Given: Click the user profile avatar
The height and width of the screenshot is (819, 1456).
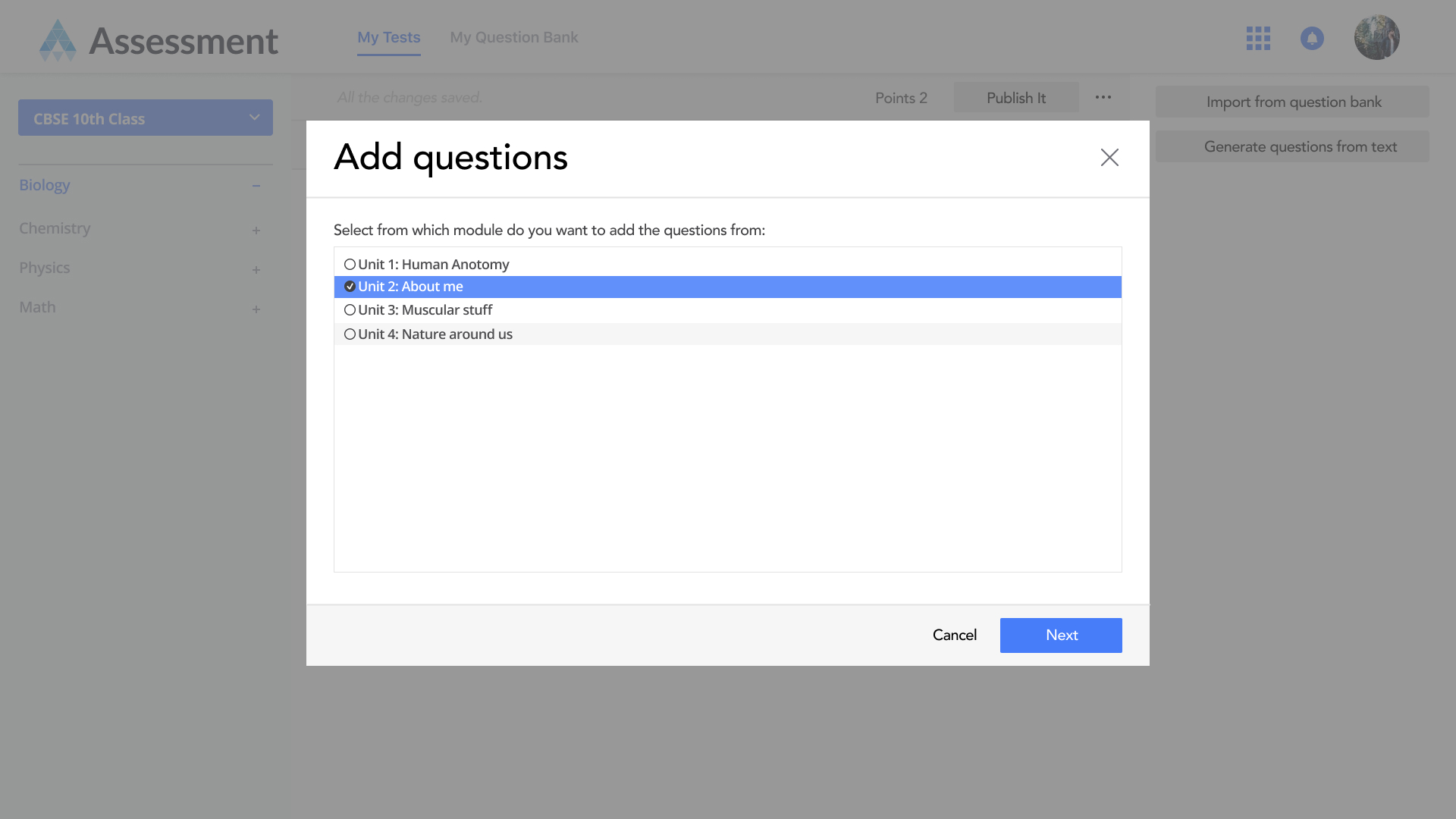Looking at the screenshot, I should click(1376, 37).
